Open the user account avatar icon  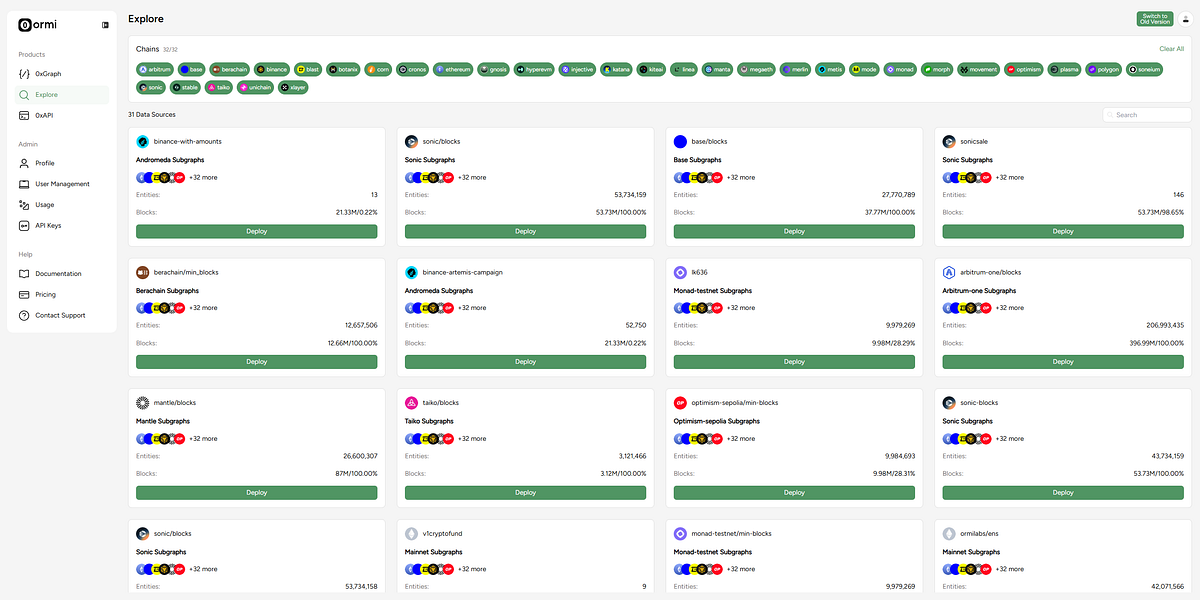click(1185, 18)
